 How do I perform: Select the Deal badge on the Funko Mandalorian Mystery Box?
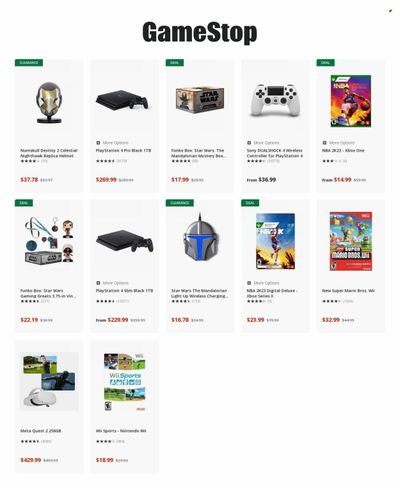(x=175, y=63)
